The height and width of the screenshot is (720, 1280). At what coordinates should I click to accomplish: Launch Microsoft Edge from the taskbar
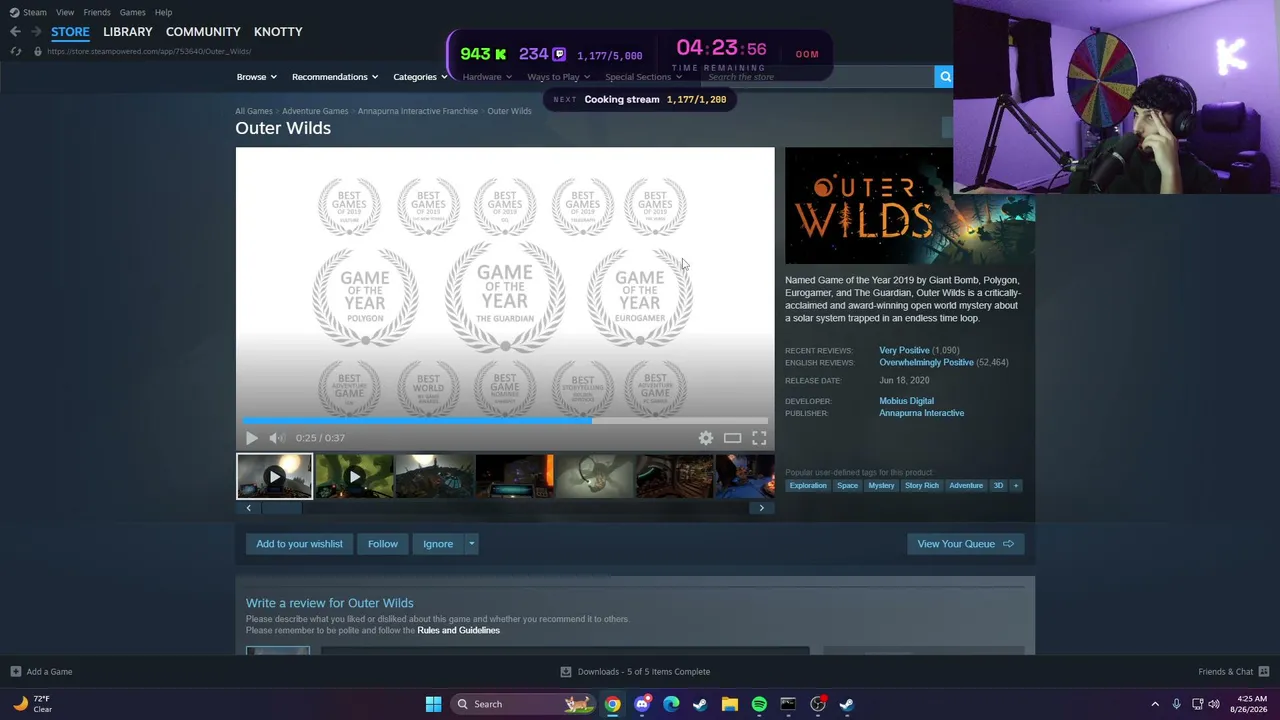671,704
